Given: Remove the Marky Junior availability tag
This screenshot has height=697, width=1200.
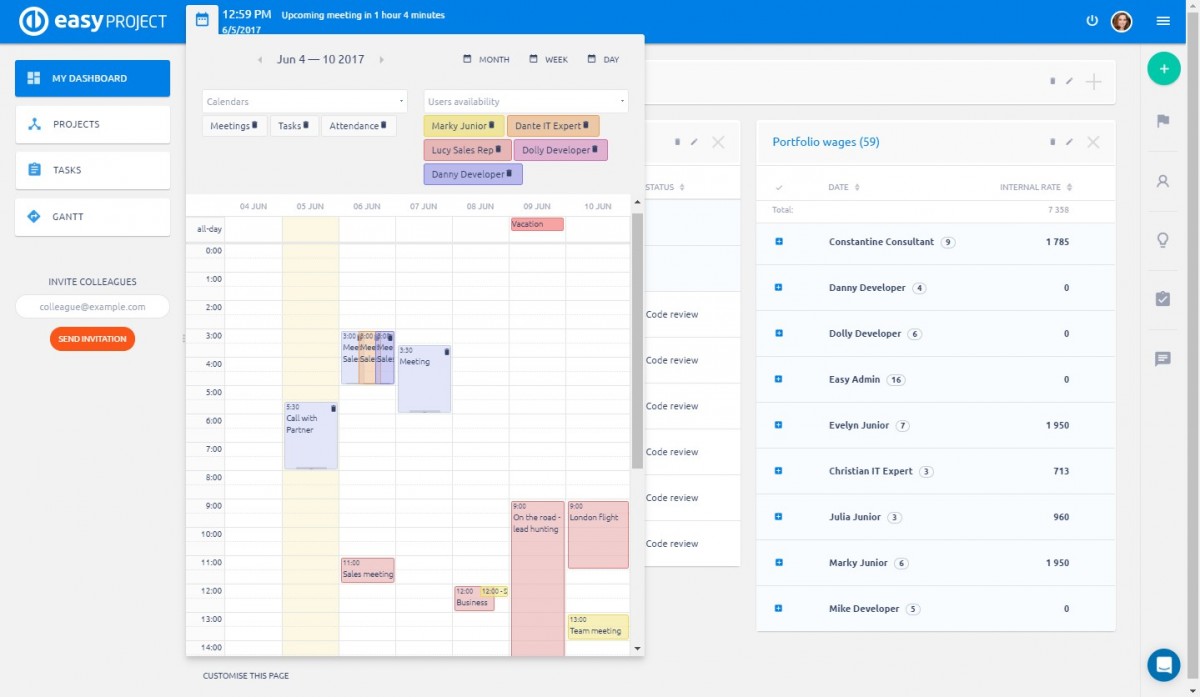Looking at the screenshot, I should (492, 126).
